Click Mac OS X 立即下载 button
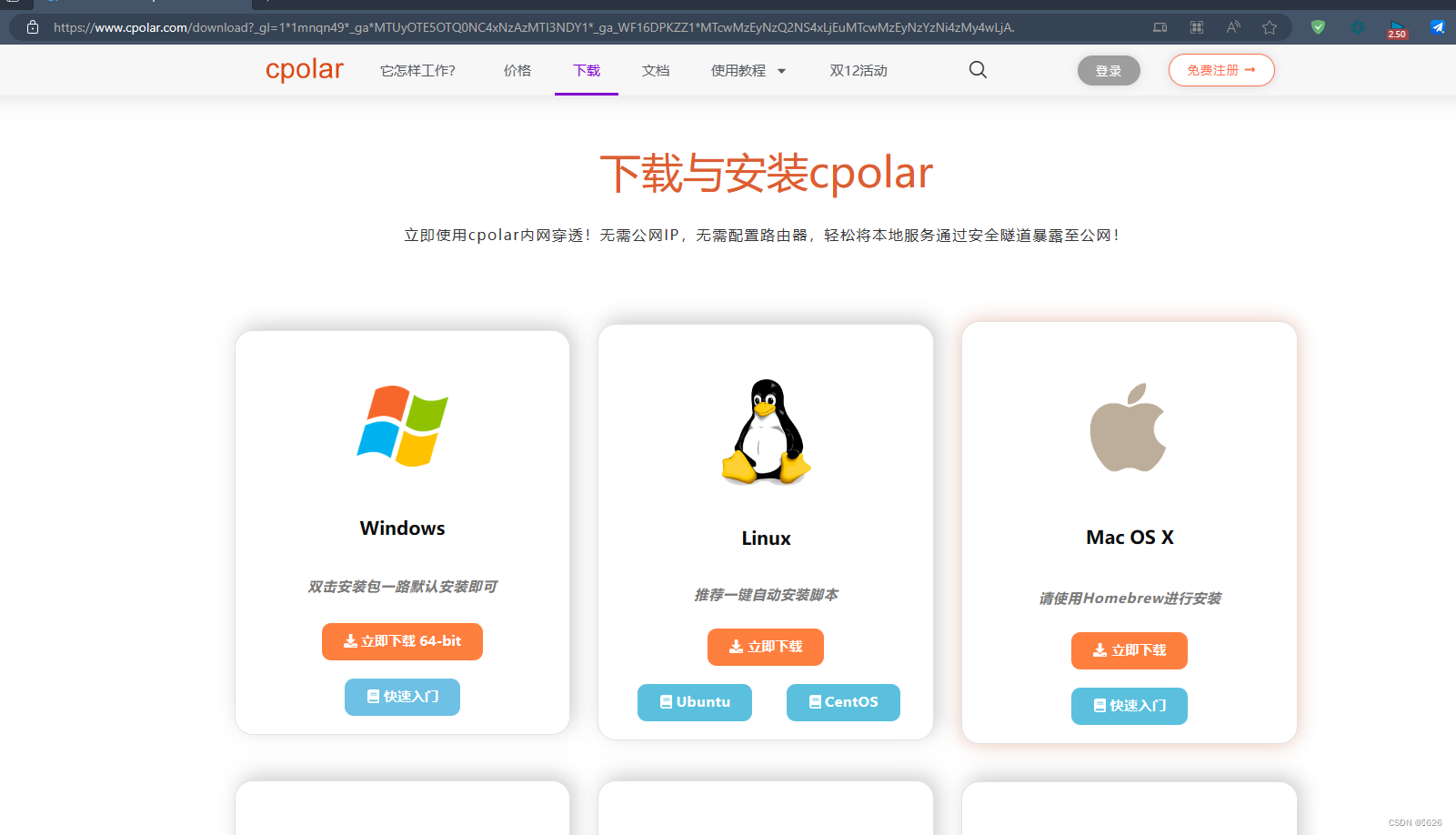The image size is (1456, 835). point(1130,650)
